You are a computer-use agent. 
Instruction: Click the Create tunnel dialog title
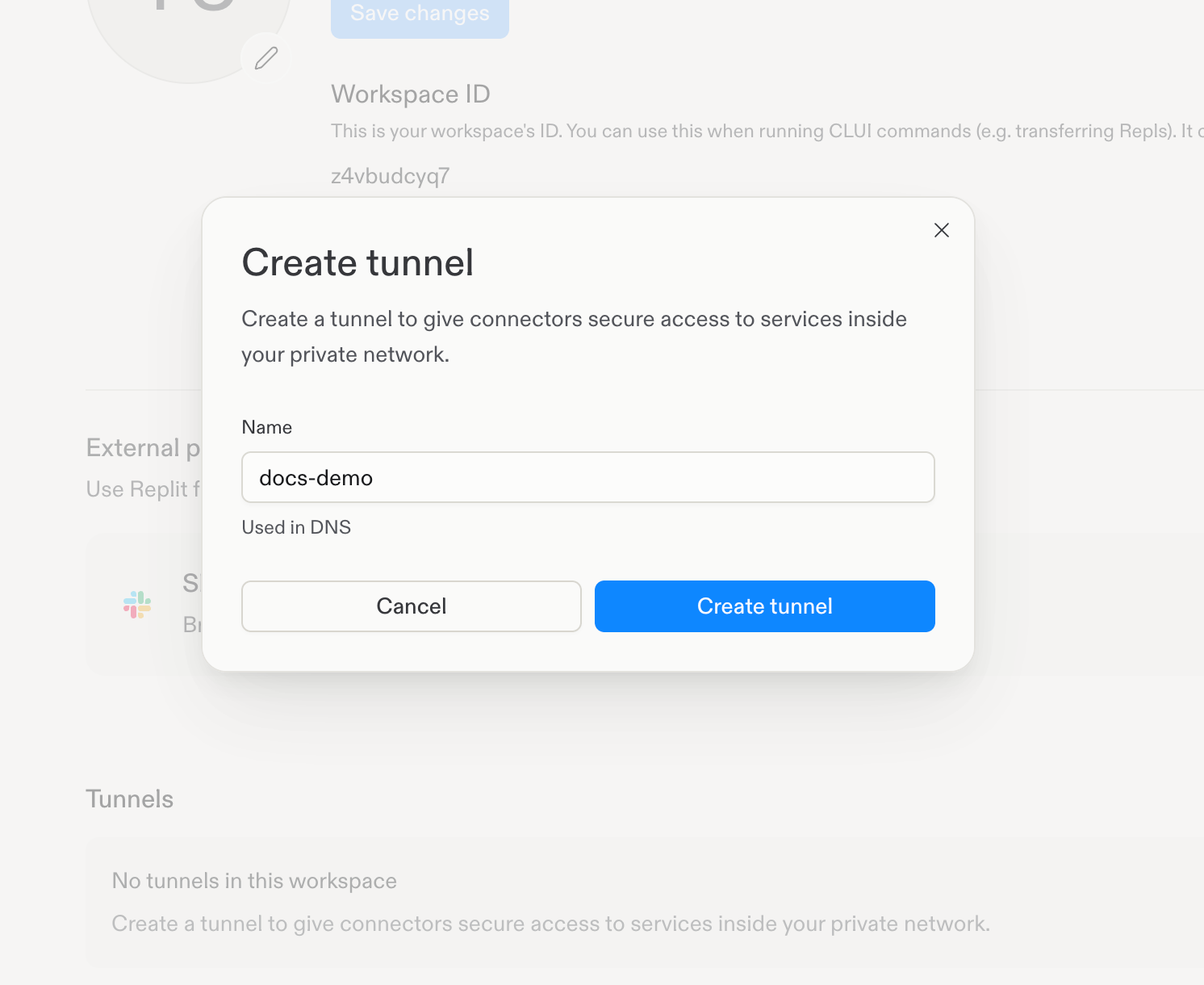point(357,262)
